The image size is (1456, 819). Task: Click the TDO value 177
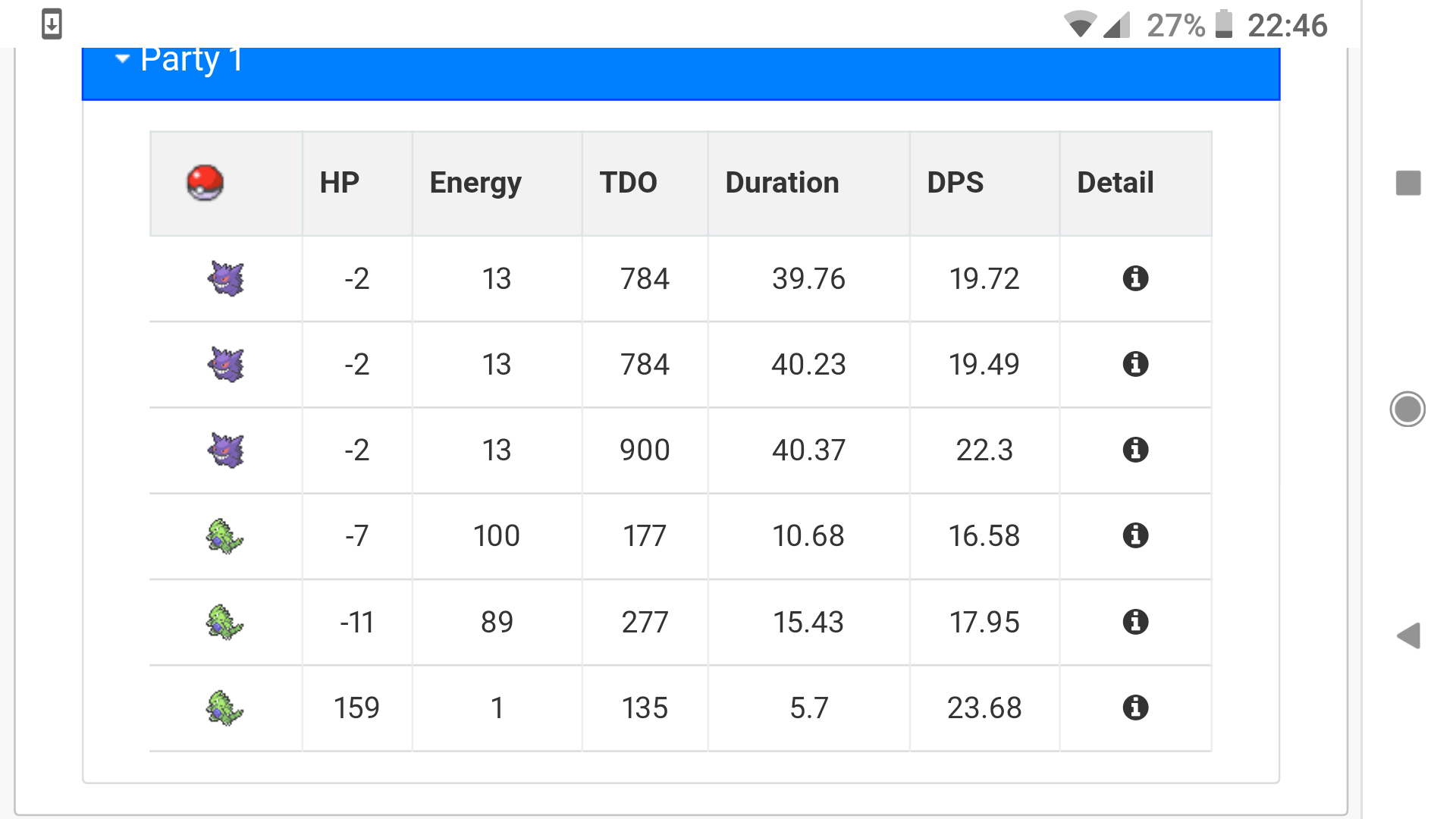(x=645, y=536)
